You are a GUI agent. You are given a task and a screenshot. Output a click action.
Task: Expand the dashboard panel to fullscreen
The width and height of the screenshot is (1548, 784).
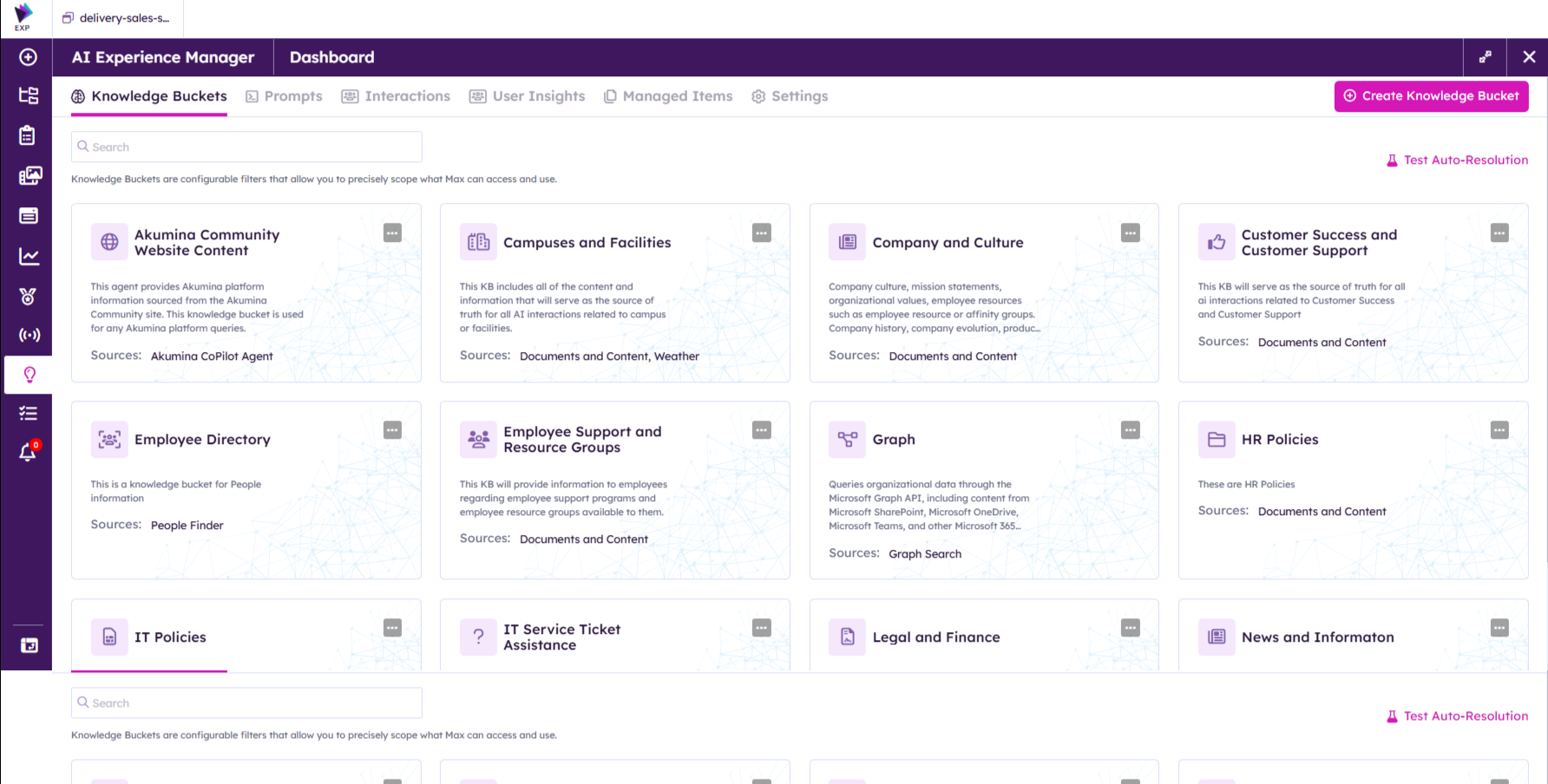tap(1486, 57)
